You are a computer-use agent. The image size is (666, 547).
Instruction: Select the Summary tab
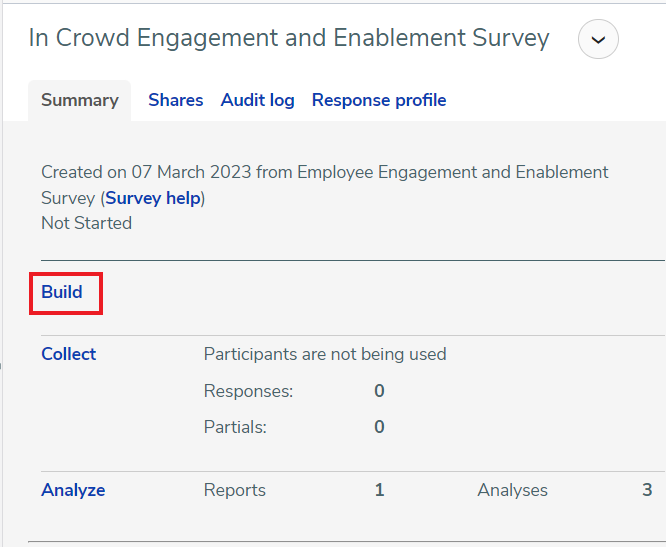point(80,100)
